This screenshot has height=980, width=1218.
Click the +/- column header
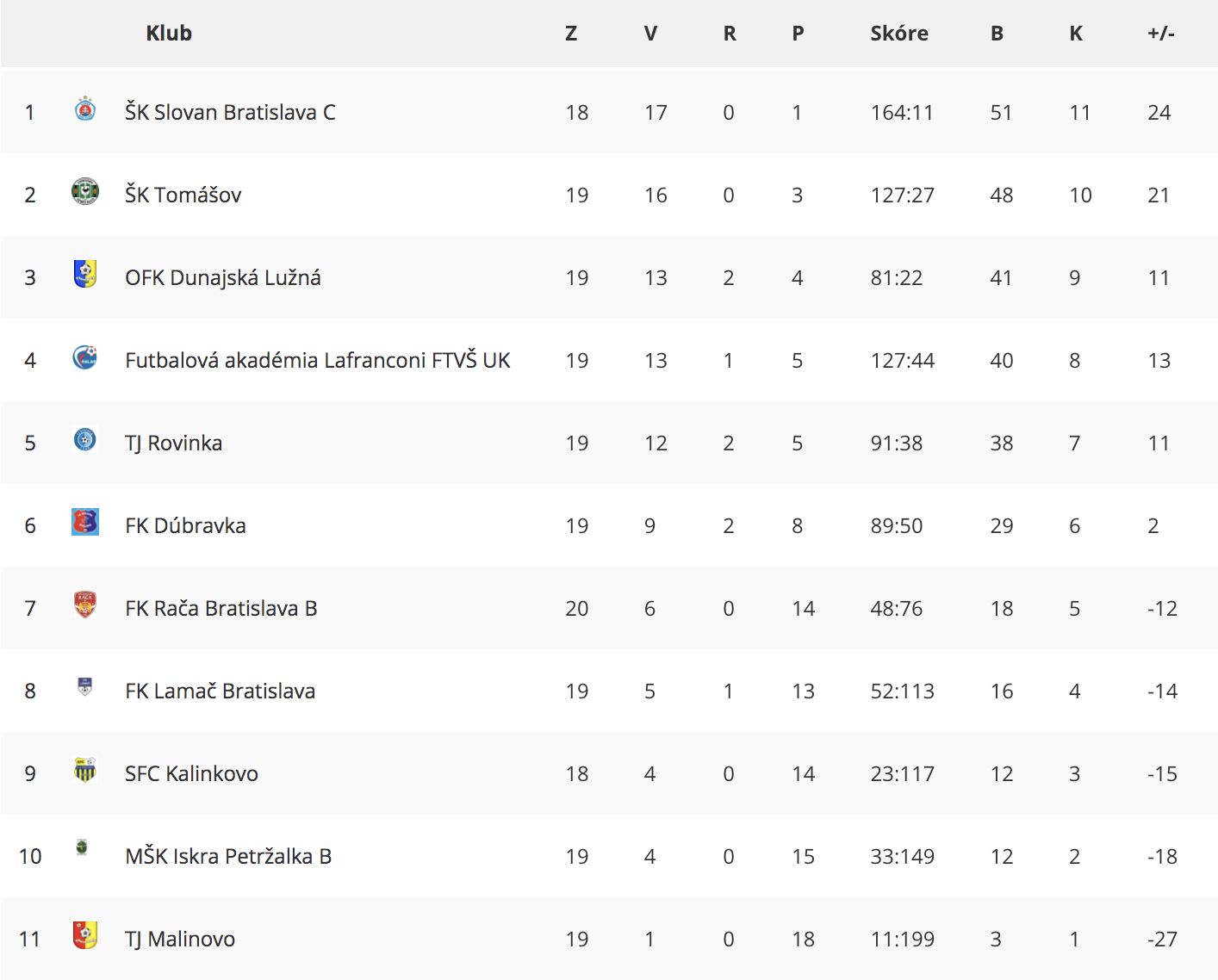coord(1161,34)
